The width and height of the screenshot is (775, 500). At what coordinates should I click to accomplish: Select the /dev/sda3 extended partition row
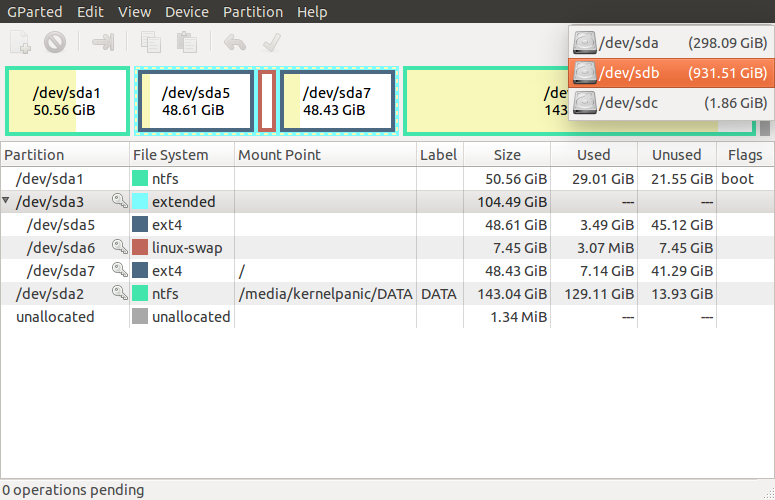388,202
